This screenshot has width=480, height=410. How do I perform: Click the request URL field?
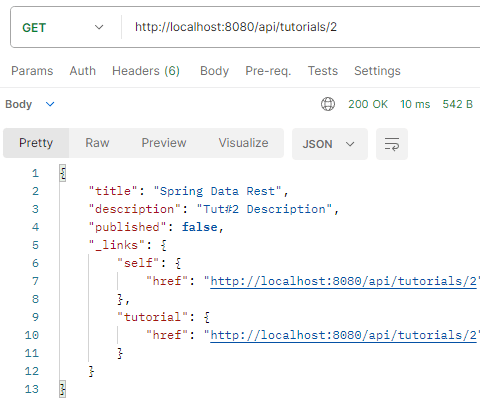click(x=301, y=27)
